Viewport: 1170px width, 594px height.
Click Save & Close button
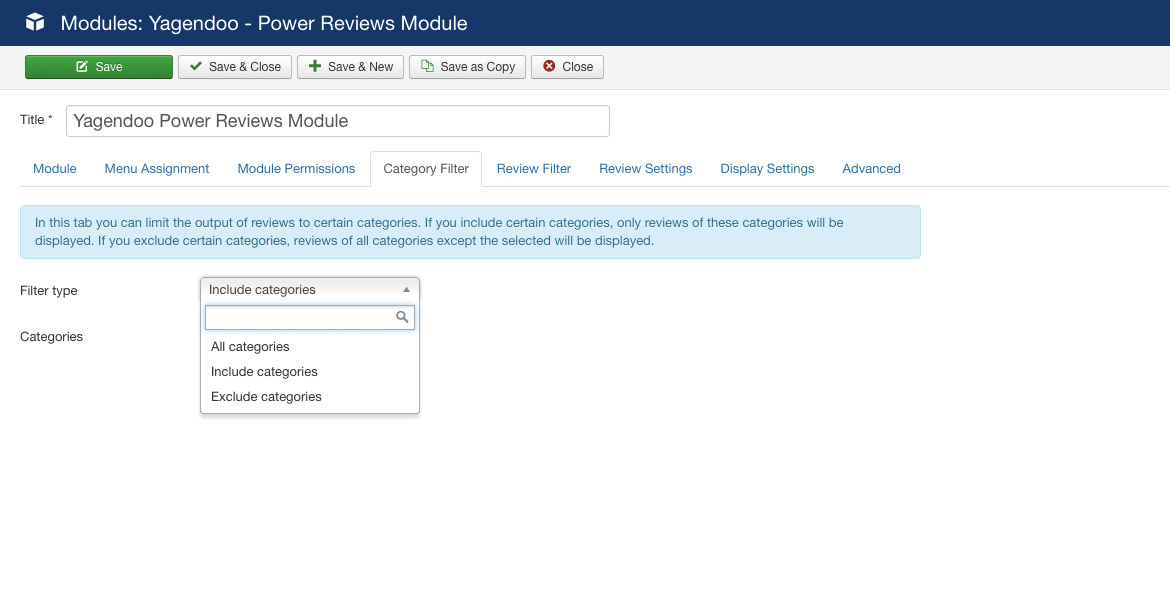point(235,67)
